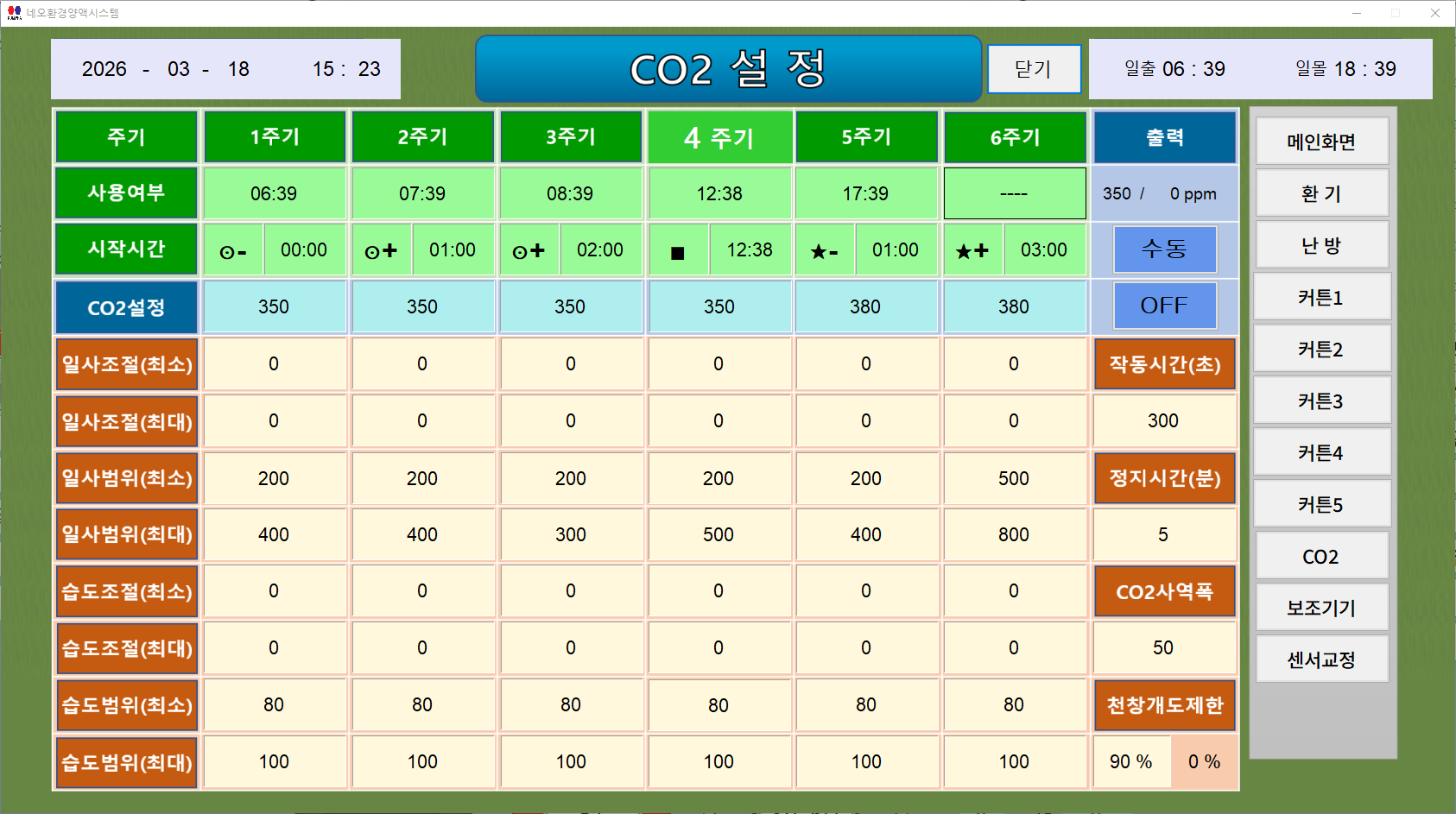The width and height of the screenshot is (1456, 814).
Task: Edit 5주기 습도조절(최대) value 0
Action: (866, 648)
